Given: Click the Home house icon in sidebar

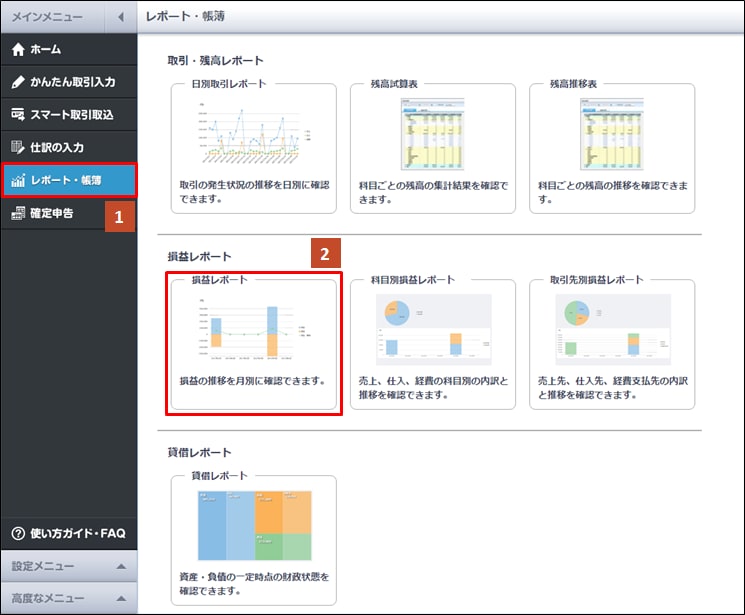Looking at the screenshot, I should pos(17,49).
